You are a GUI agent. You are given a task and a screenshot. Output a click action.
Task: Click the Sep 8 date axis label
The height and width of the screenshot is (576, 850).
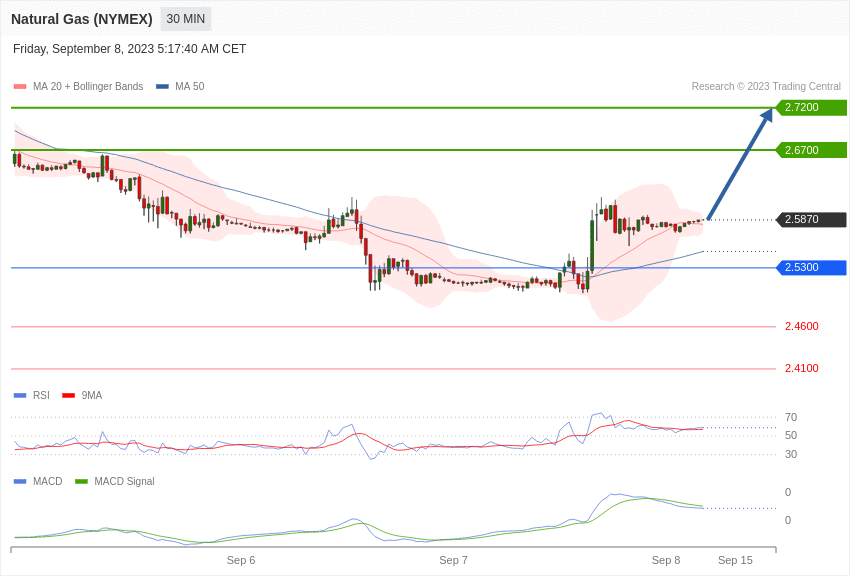666,560
